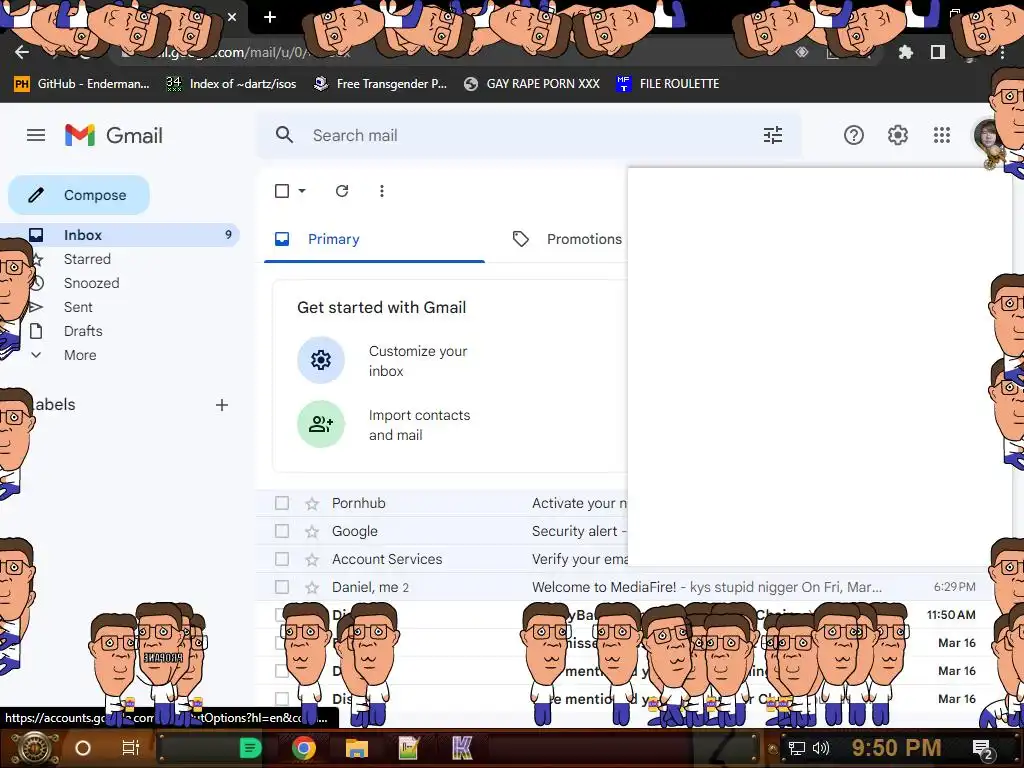Screen dimensions: 1024x768
Task: Open the Google apps grid
Action: [942, 135]
